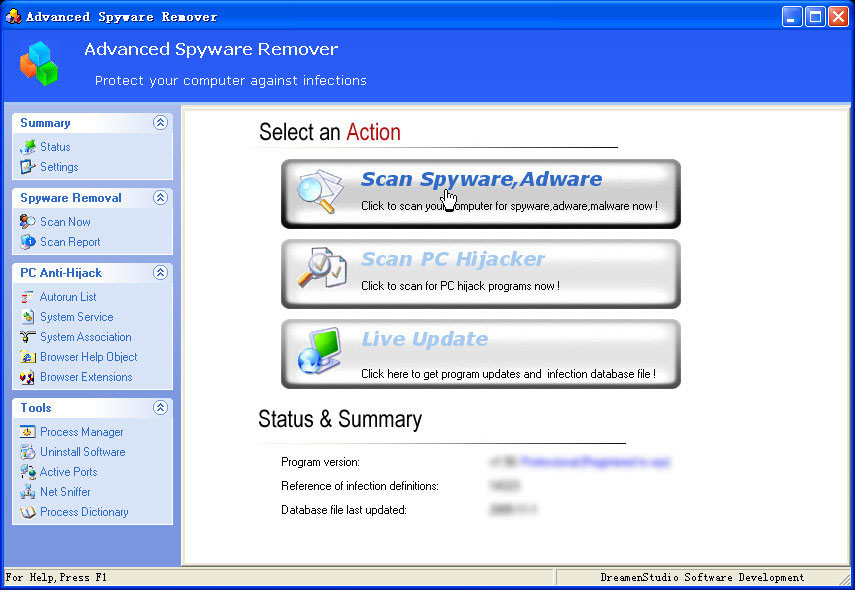Click the Scan PC Hijacker heading text

tap(453, 259)
